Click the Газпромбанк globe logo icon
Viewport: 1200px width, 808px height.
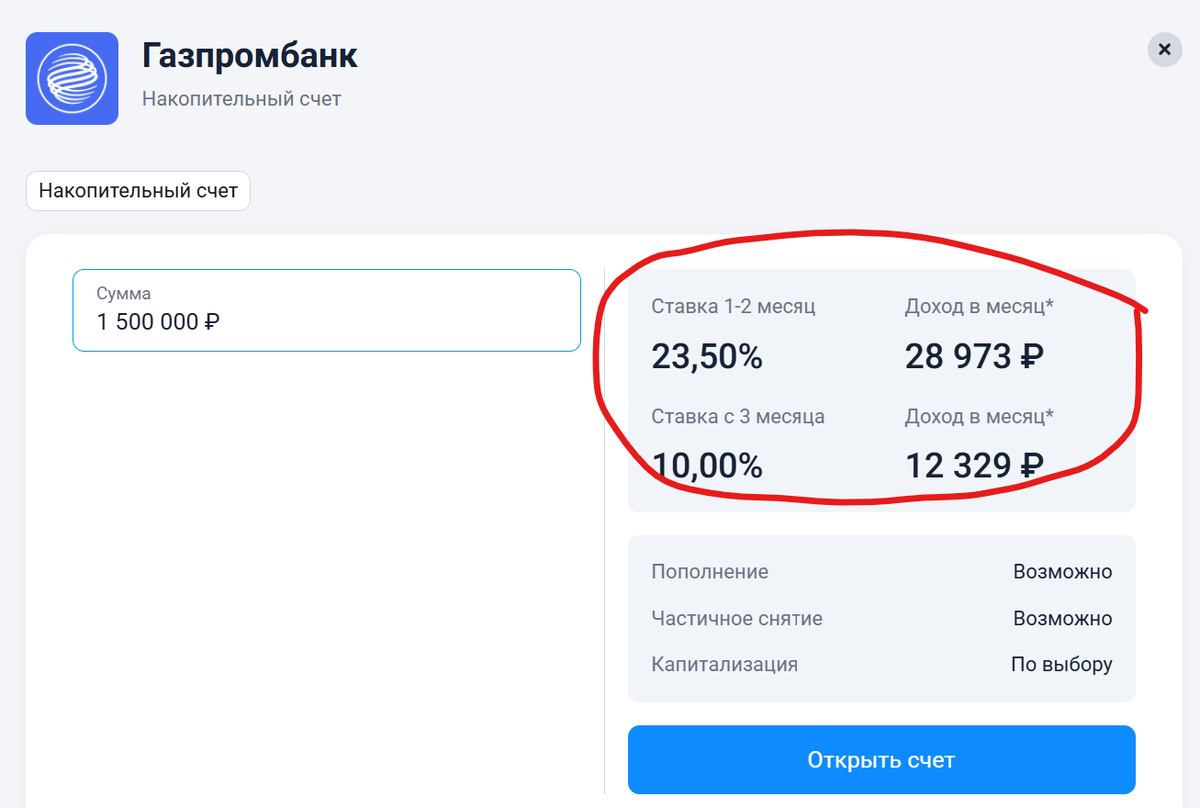pyautogui.click(x=71, y=78)
